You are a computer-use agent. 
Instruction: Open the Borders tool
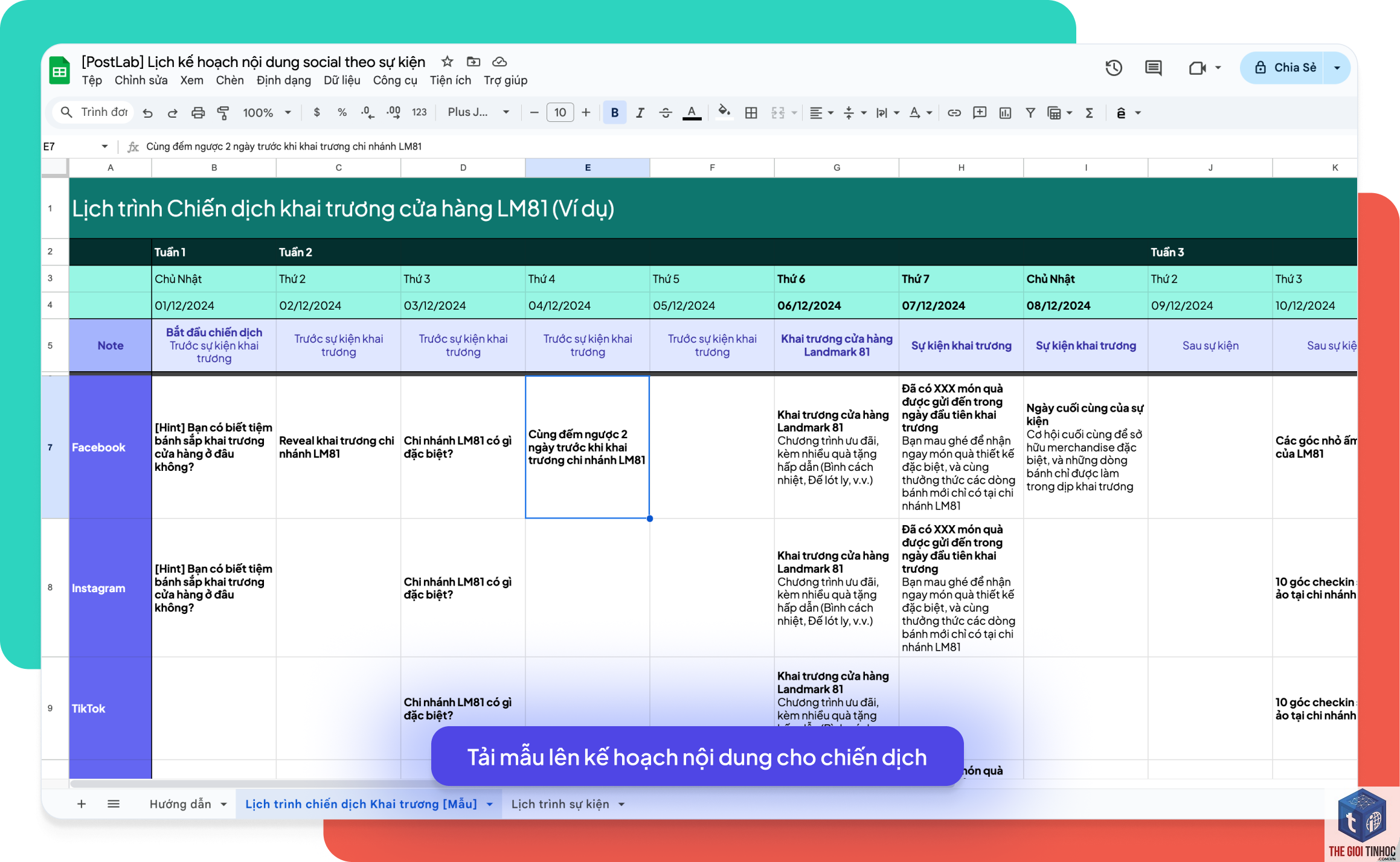pos(751,113)
